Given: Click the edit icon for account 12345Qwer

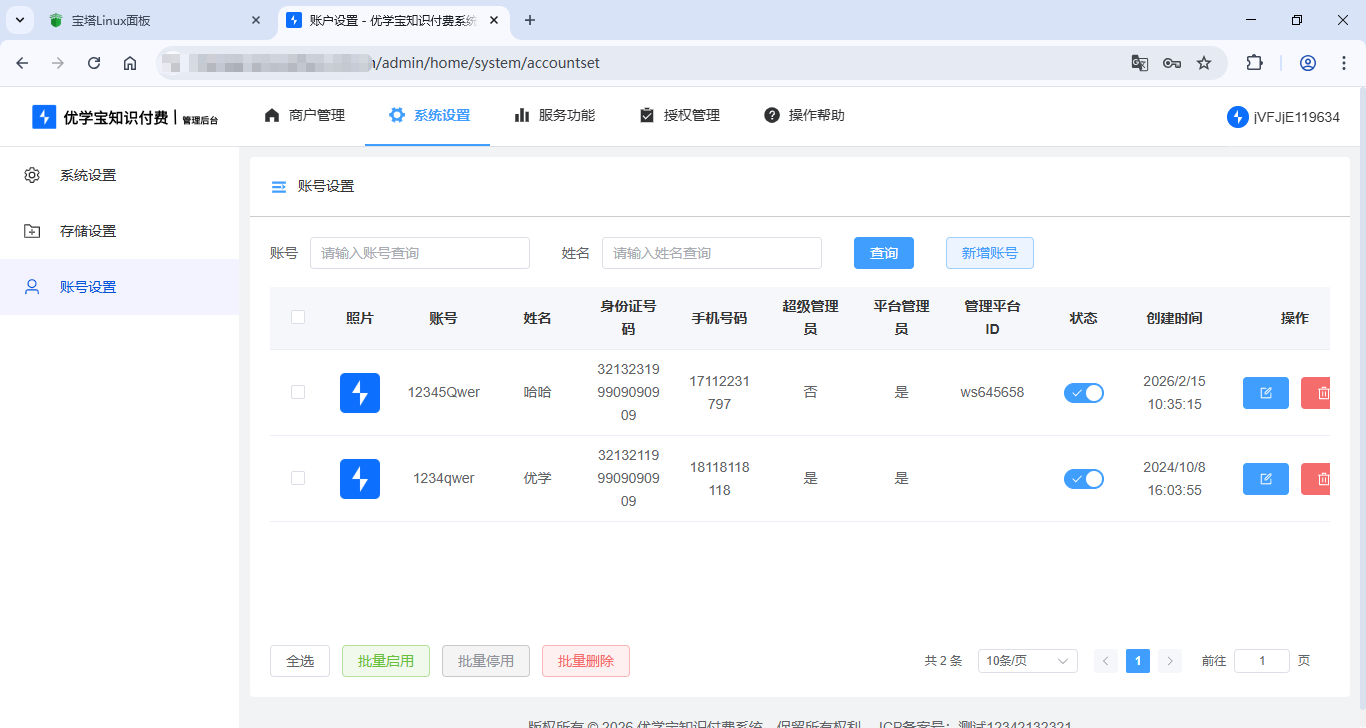Looking at the screenshot, I should click(1265, 392).
